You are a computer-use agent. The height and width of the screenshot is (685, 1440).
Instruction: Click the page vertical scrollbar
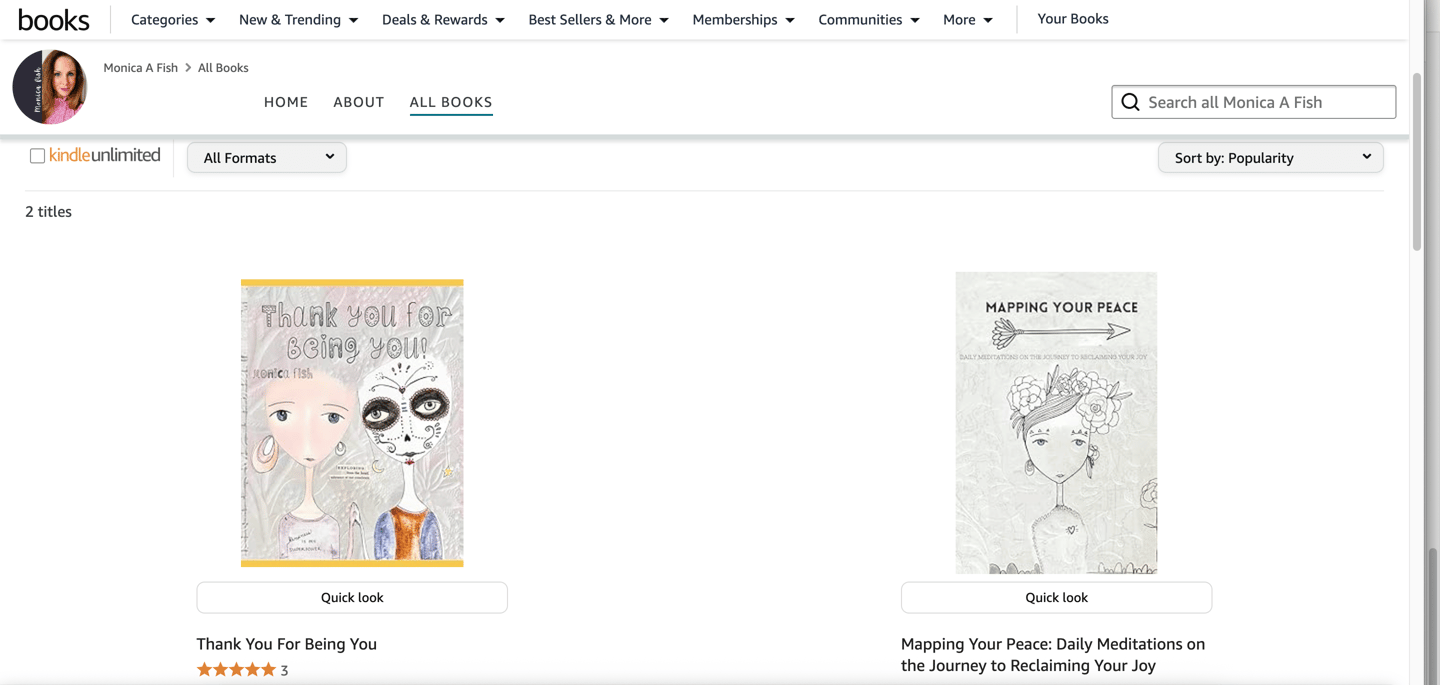1416,162
